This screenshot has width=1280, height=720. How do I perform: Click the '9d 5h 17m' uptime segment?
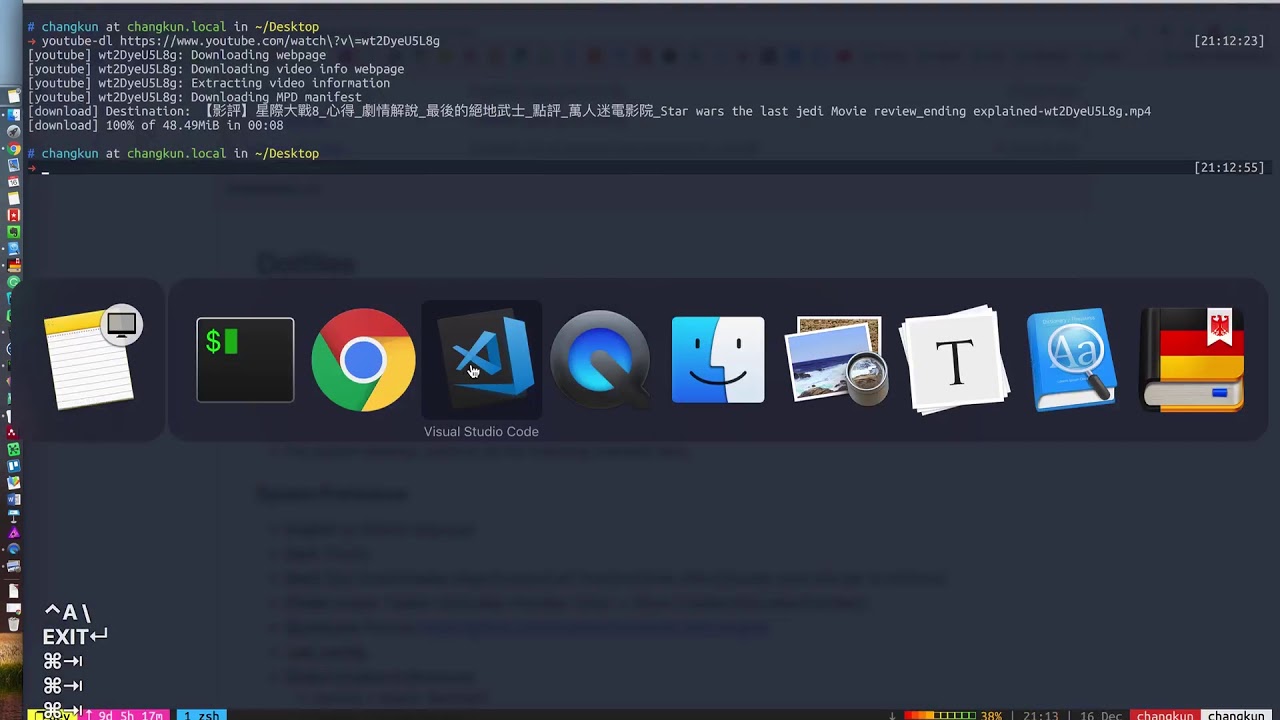(125, 715)
